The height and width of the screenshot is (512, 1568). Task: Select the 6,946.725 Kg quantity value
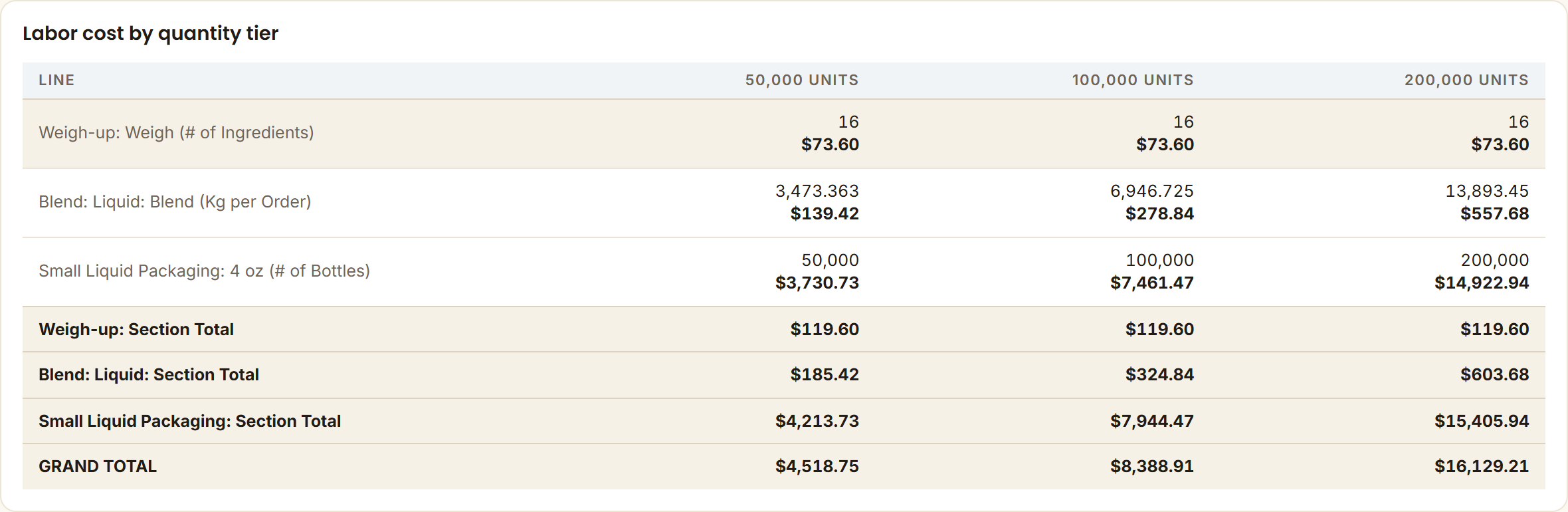[x=1152, y=191]
